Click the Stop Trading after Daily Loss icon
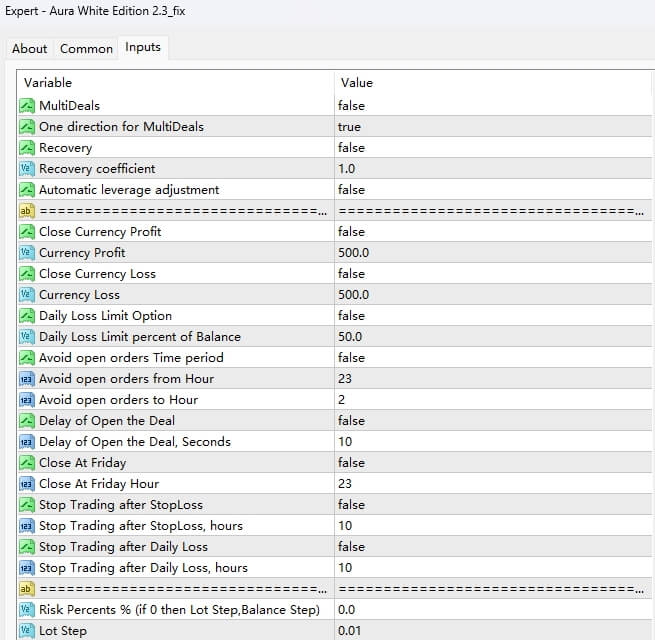Image resolution: width=655 pixels, height=640 pixels. point(27,546)
